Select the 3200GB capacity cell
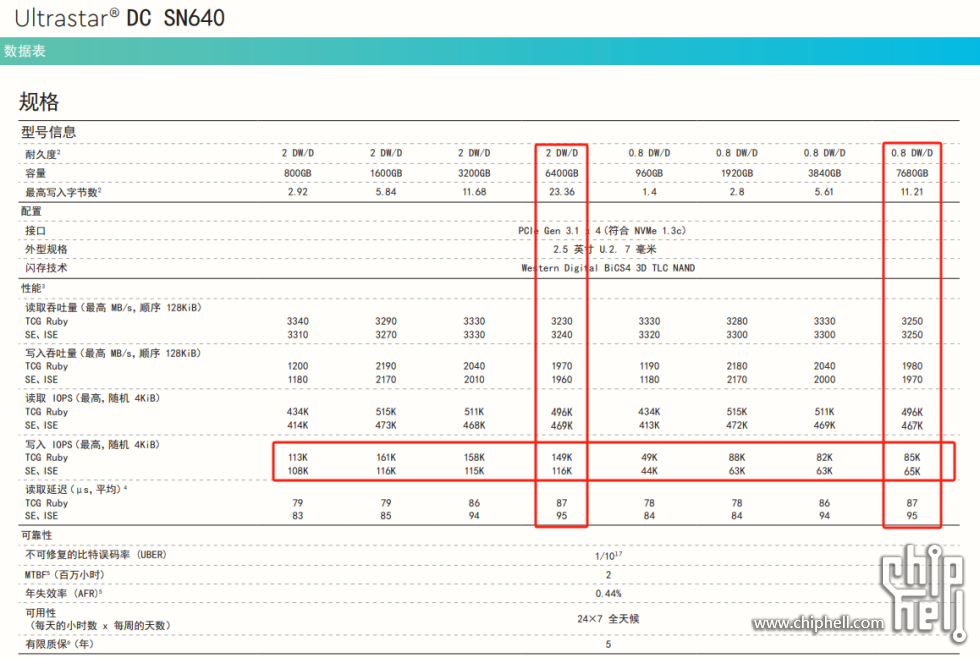This screenshot has height=658, width=980. pos(474,173)
